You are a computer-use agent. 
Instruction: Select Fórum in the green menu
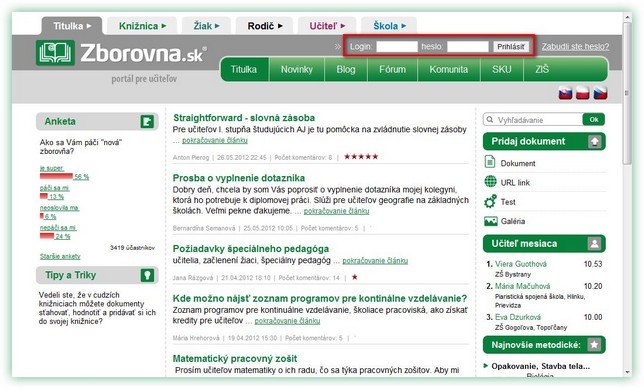click(392, 69)
